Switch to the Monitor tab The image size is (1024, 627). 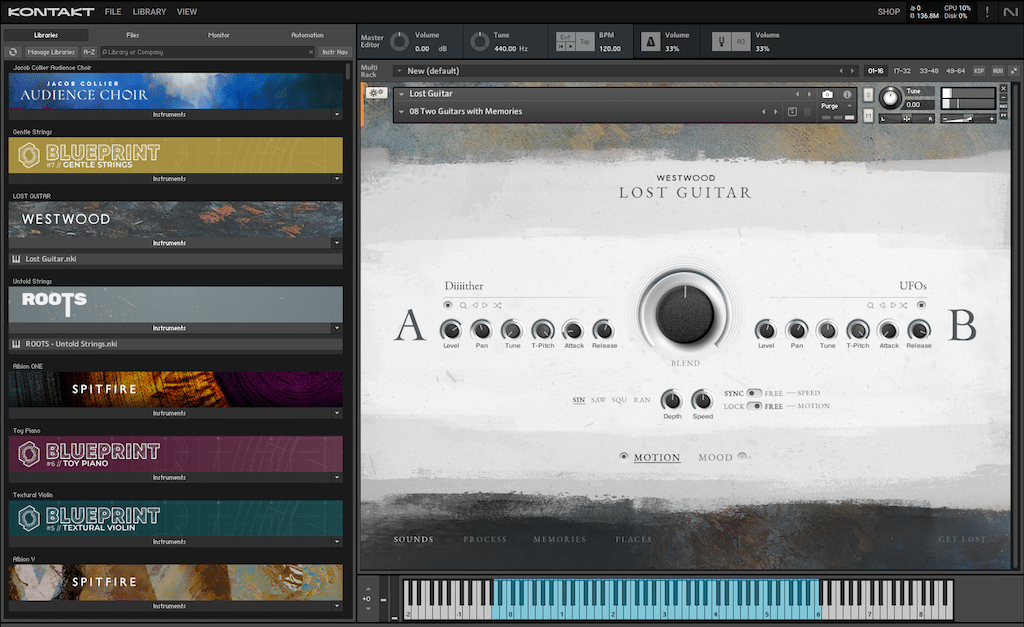tap(219, 35)
